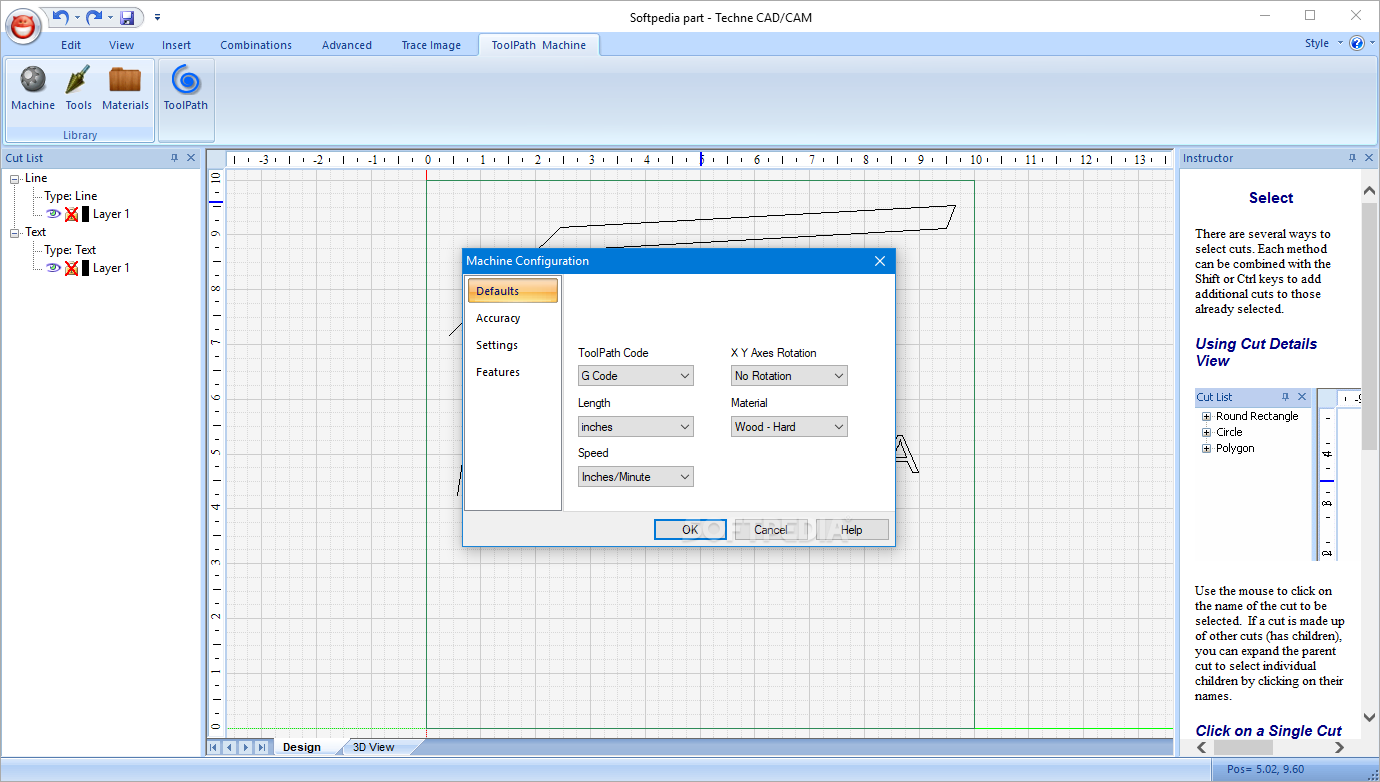Open the Combinations ribbon tab
The height and width of the screenshot is (782, 1380).
click(x=256, y=45)
